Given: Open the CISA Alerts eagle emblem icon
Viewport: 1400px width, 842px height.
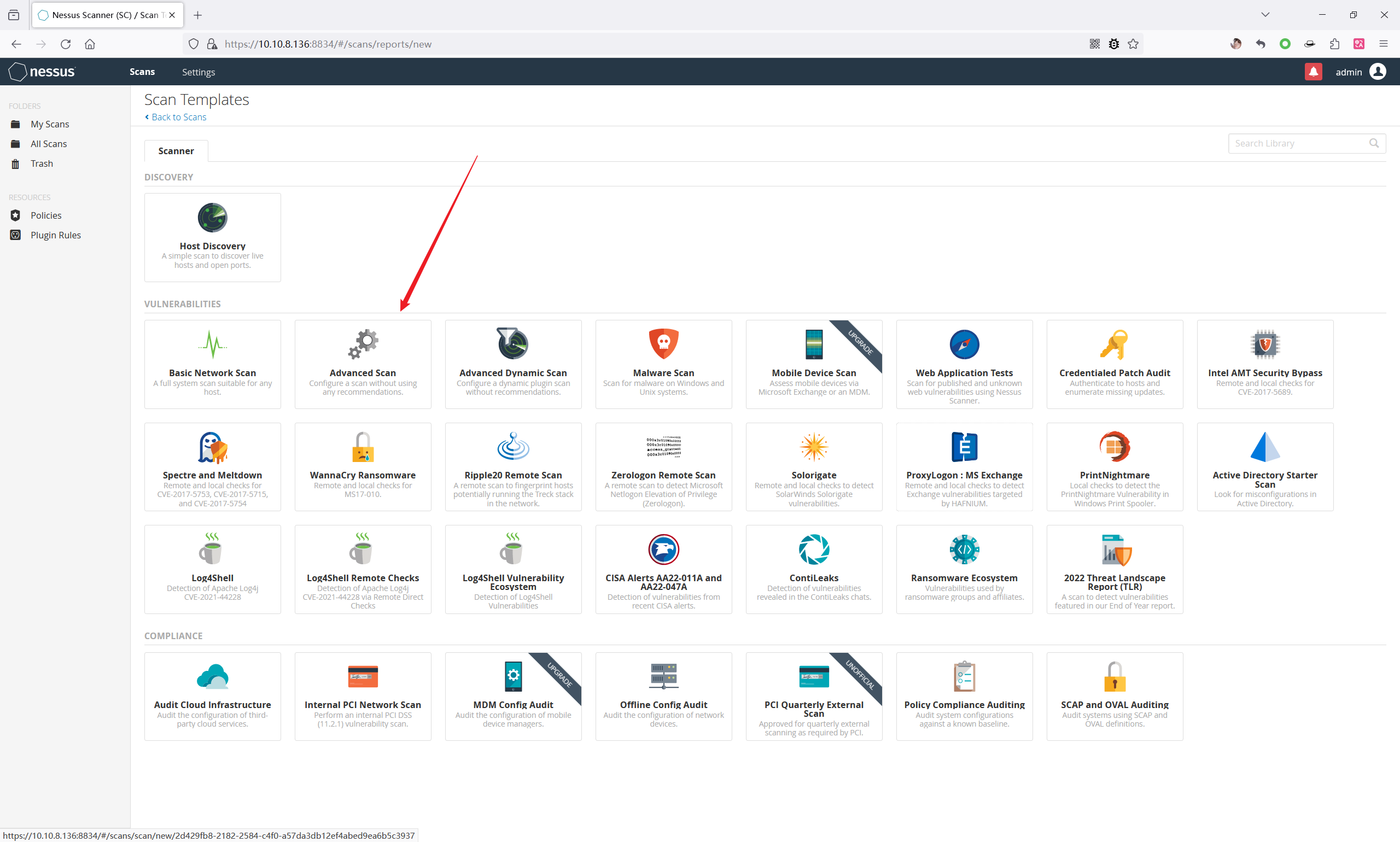Looking at the screenshot, I should pyautogui.click(x=663, y=549).
